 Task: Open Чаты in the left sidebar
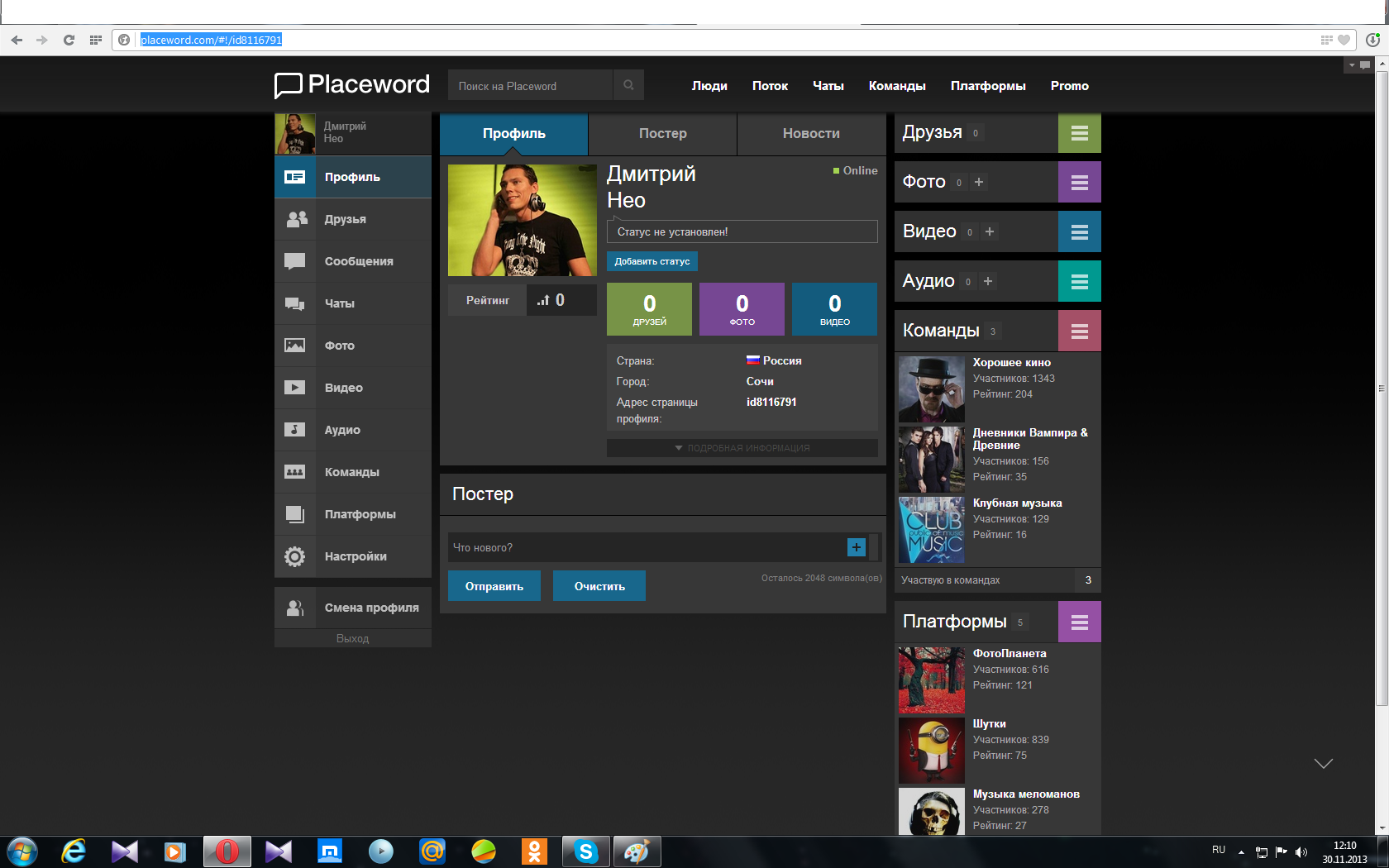tap(353, 303)
